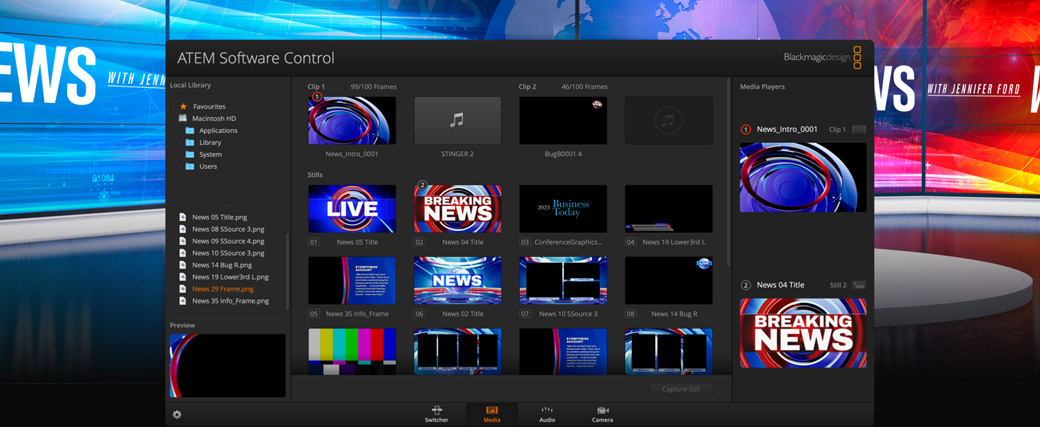This screenshot has width=1040, height=427.
Task: Open the settings gear icon
Action: tap(177, 414)
